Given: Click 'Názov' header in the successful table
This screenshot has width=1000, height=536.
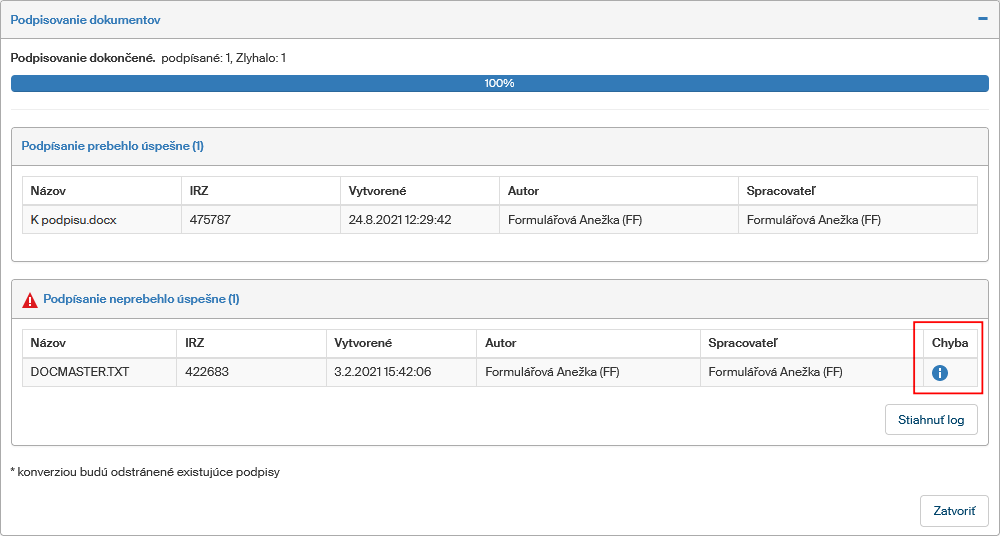Looking at the screenshot, I should click(x=48, y=191).
